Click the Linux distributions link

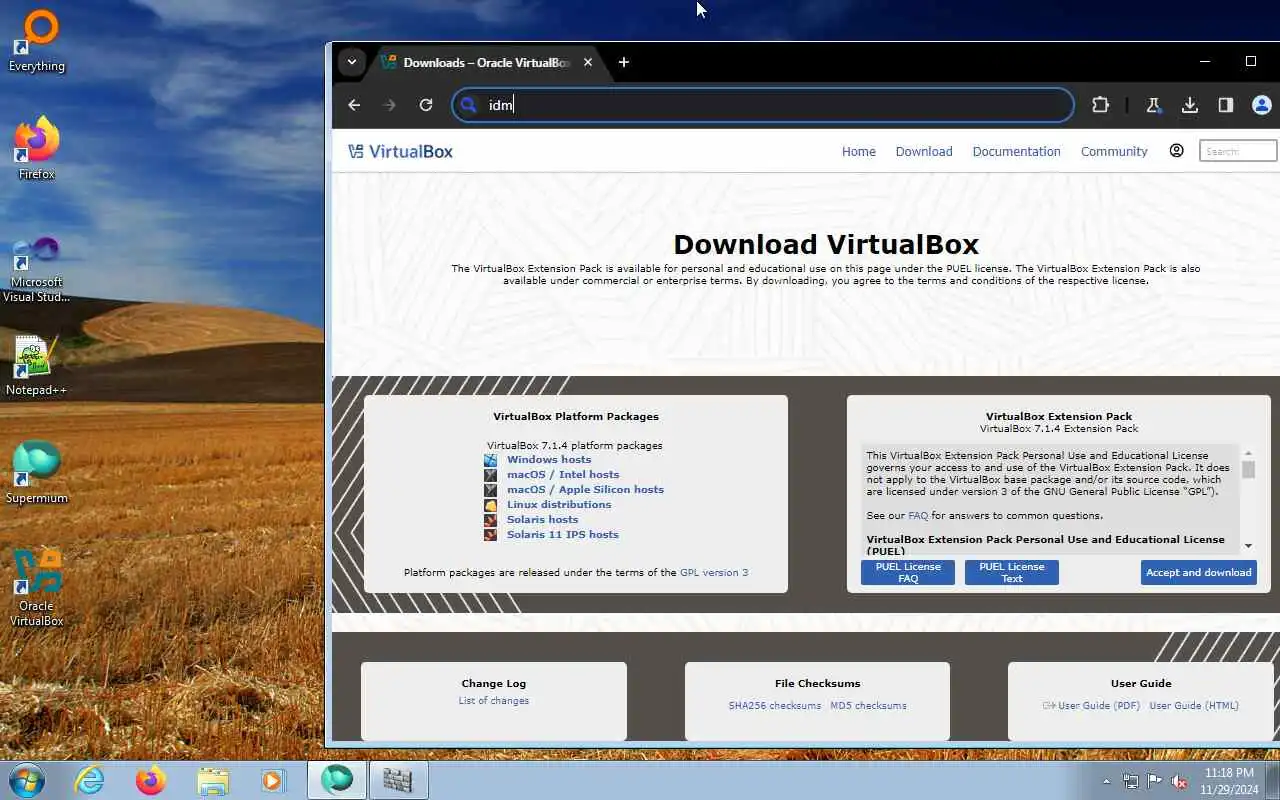coord(559,505)
